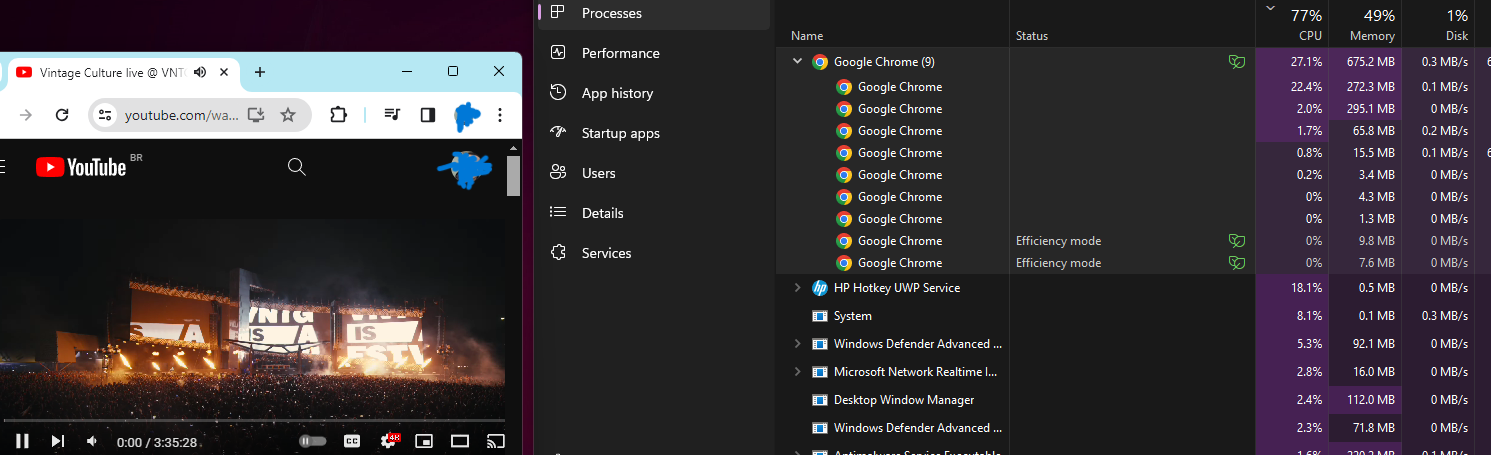Open Chrome Extensions puzzle icon
This screenshot has height=455, width=1491.
click(x=339, y=115)
